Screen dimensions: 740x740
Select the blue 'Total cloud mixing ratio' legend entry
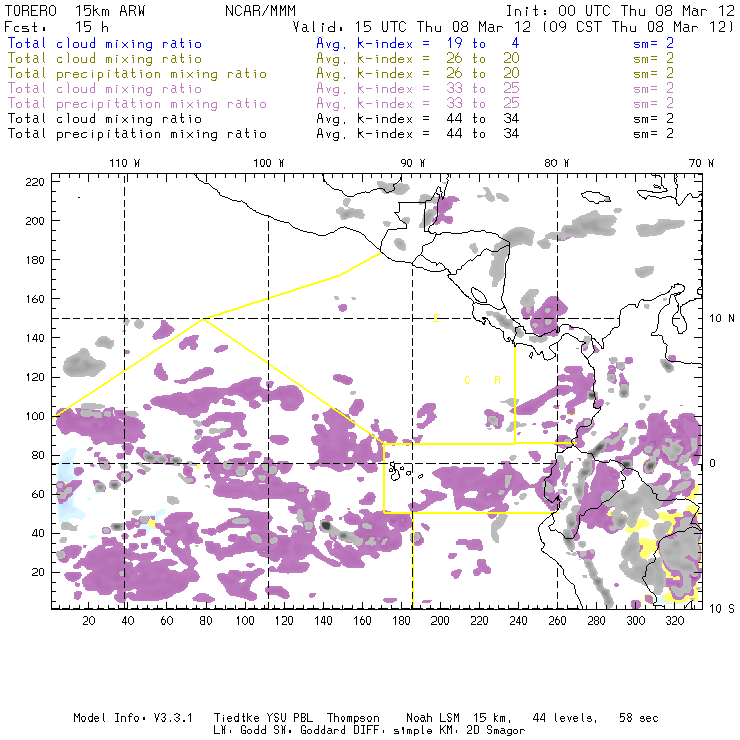[105, 44]
